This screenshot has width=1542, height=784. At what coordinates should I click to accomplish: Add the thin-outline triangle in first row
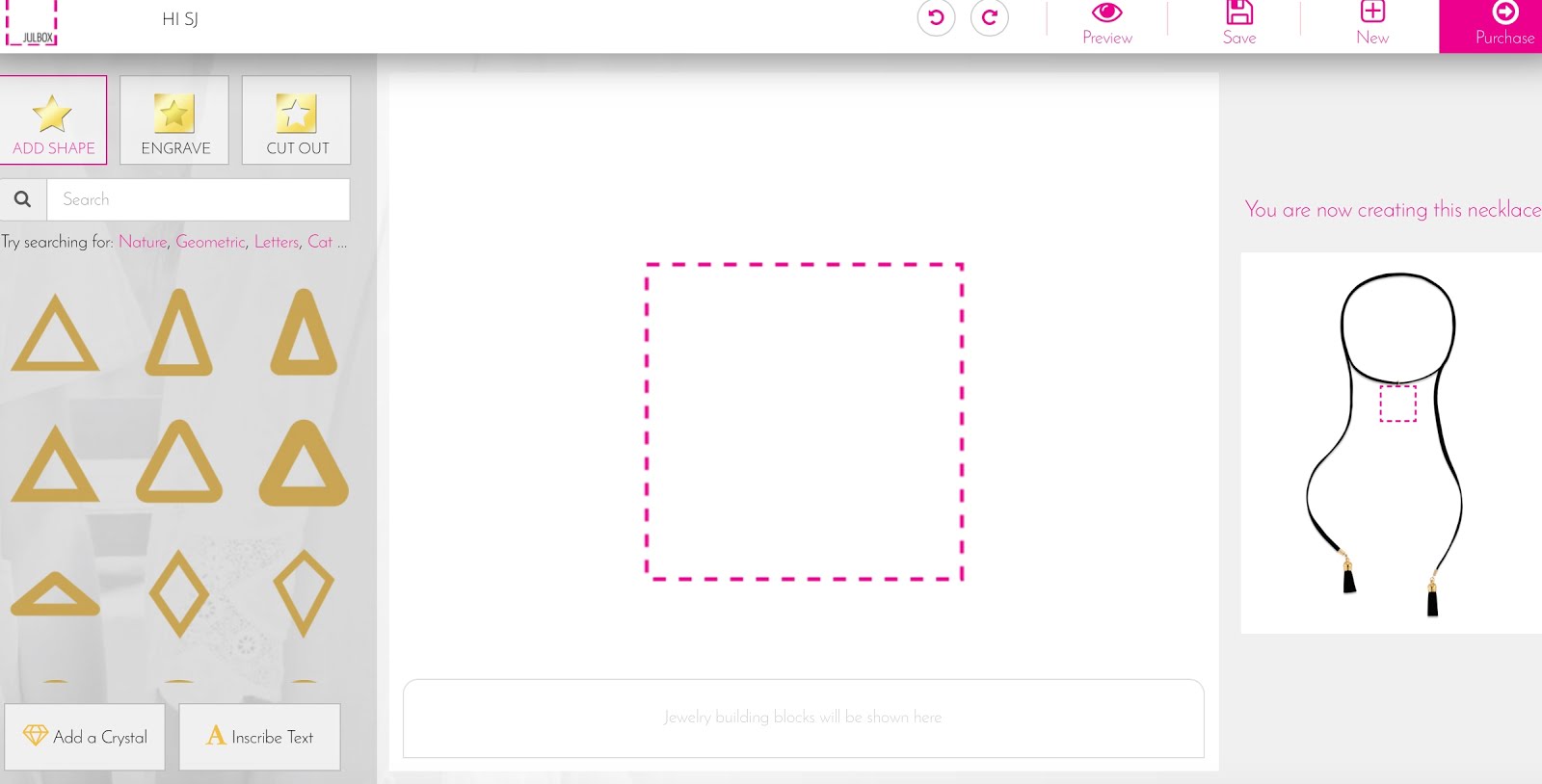coord(55,333)
